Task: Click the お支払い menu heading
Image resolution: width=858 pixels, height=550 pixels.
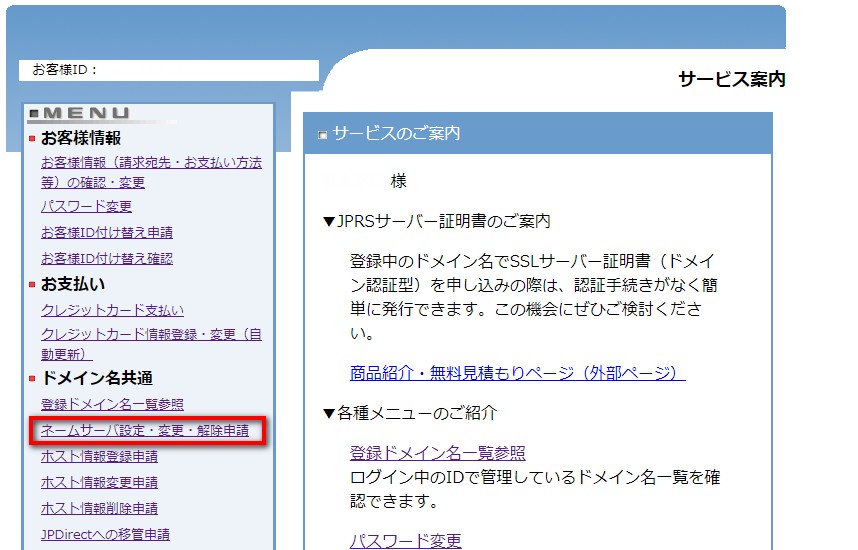Action: (73, 284)
